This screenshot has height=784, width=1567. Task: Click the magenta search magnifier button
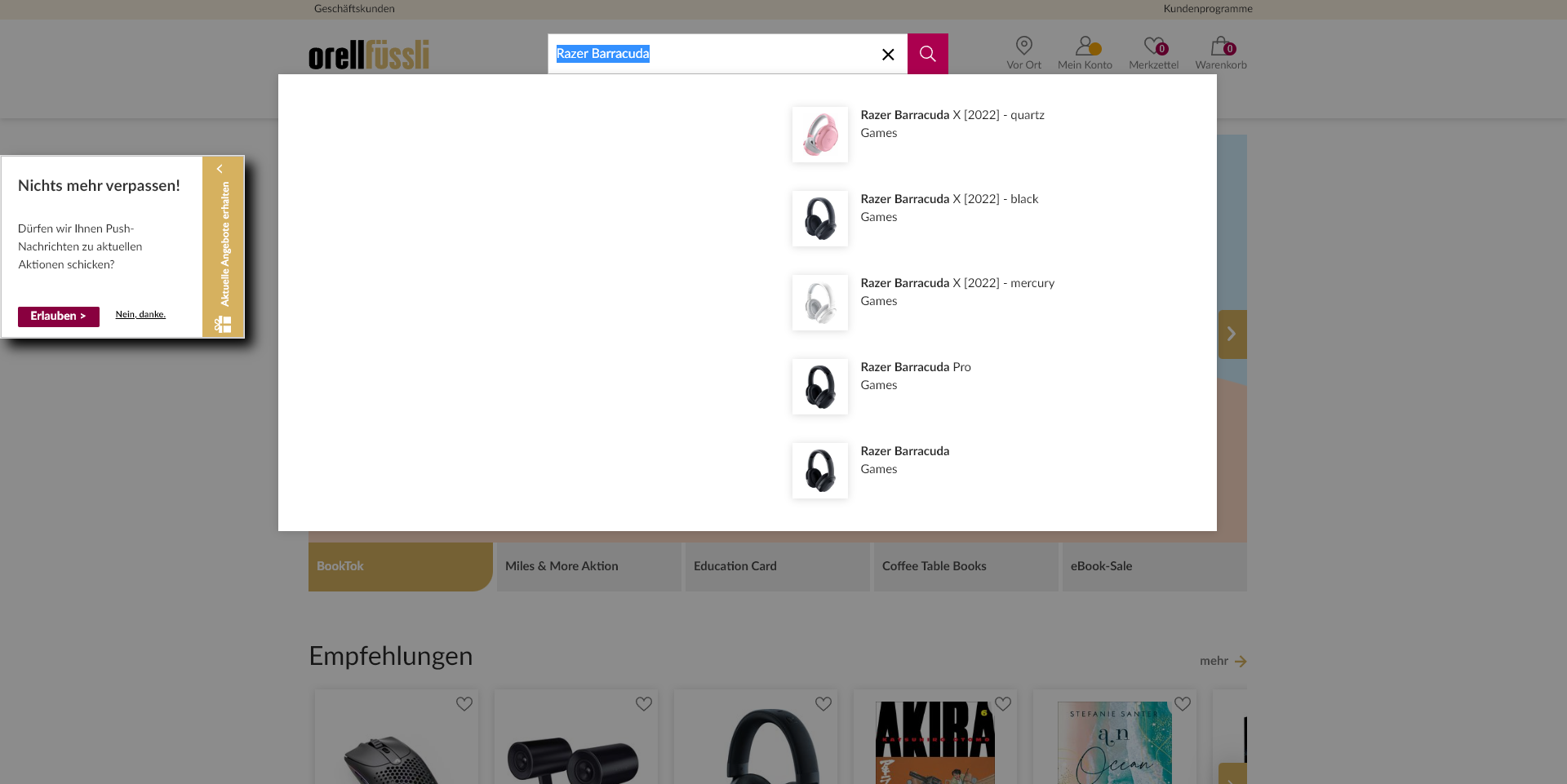(927, 54)
